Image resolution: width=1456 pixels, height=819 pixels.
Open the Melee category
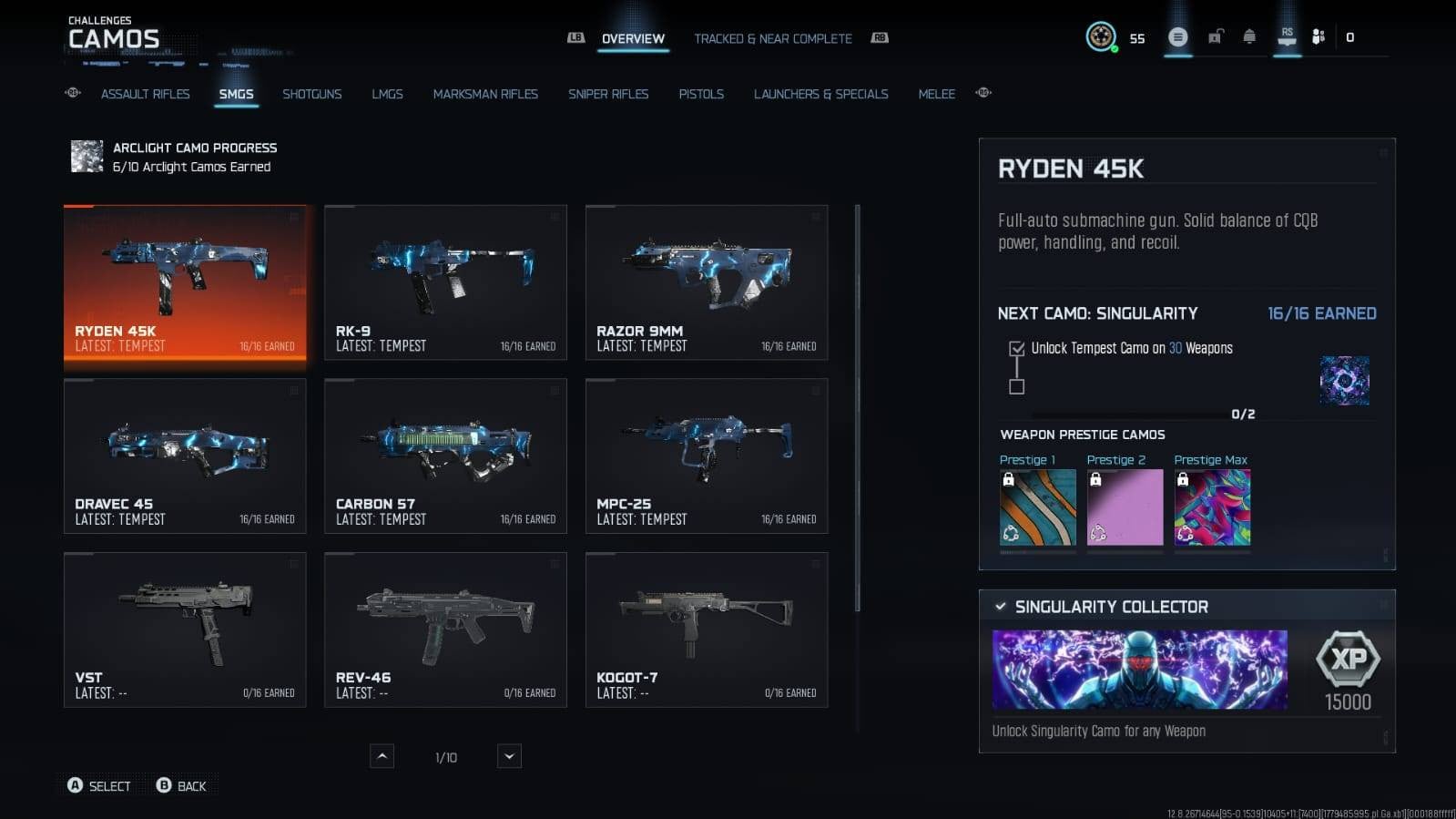pos(936,94)
